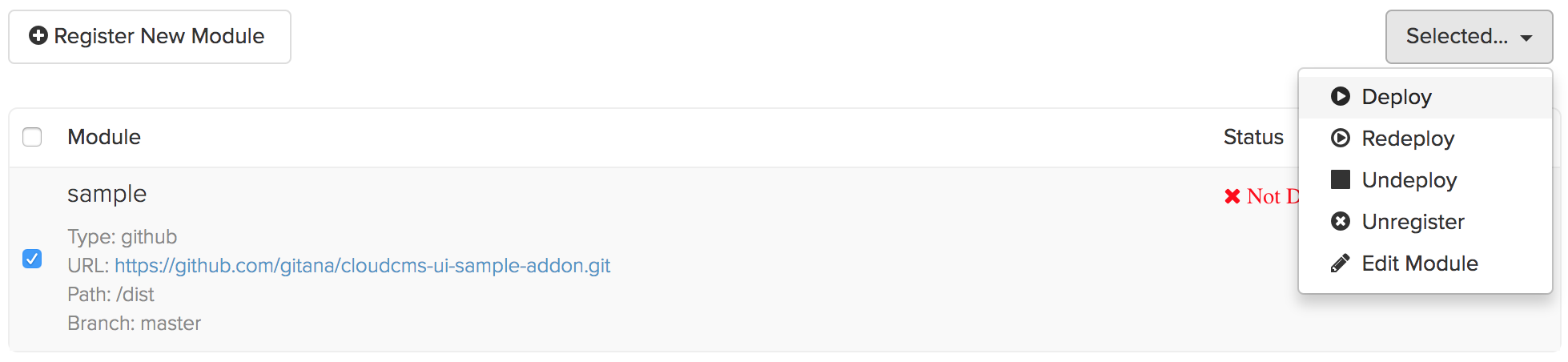Click the pencil icon beside Edit Module

pos(1340,263)
